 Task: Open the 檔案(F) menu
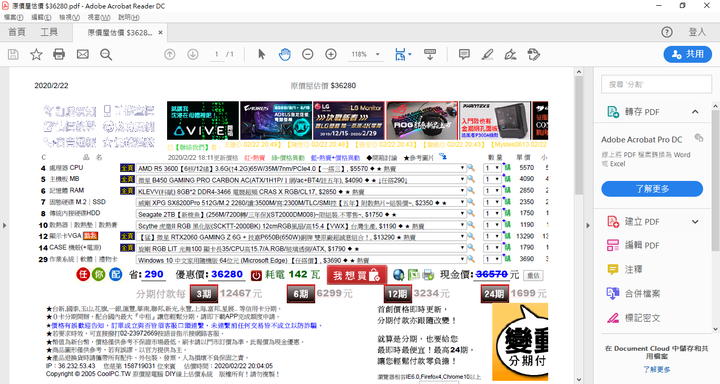(13, 17)
